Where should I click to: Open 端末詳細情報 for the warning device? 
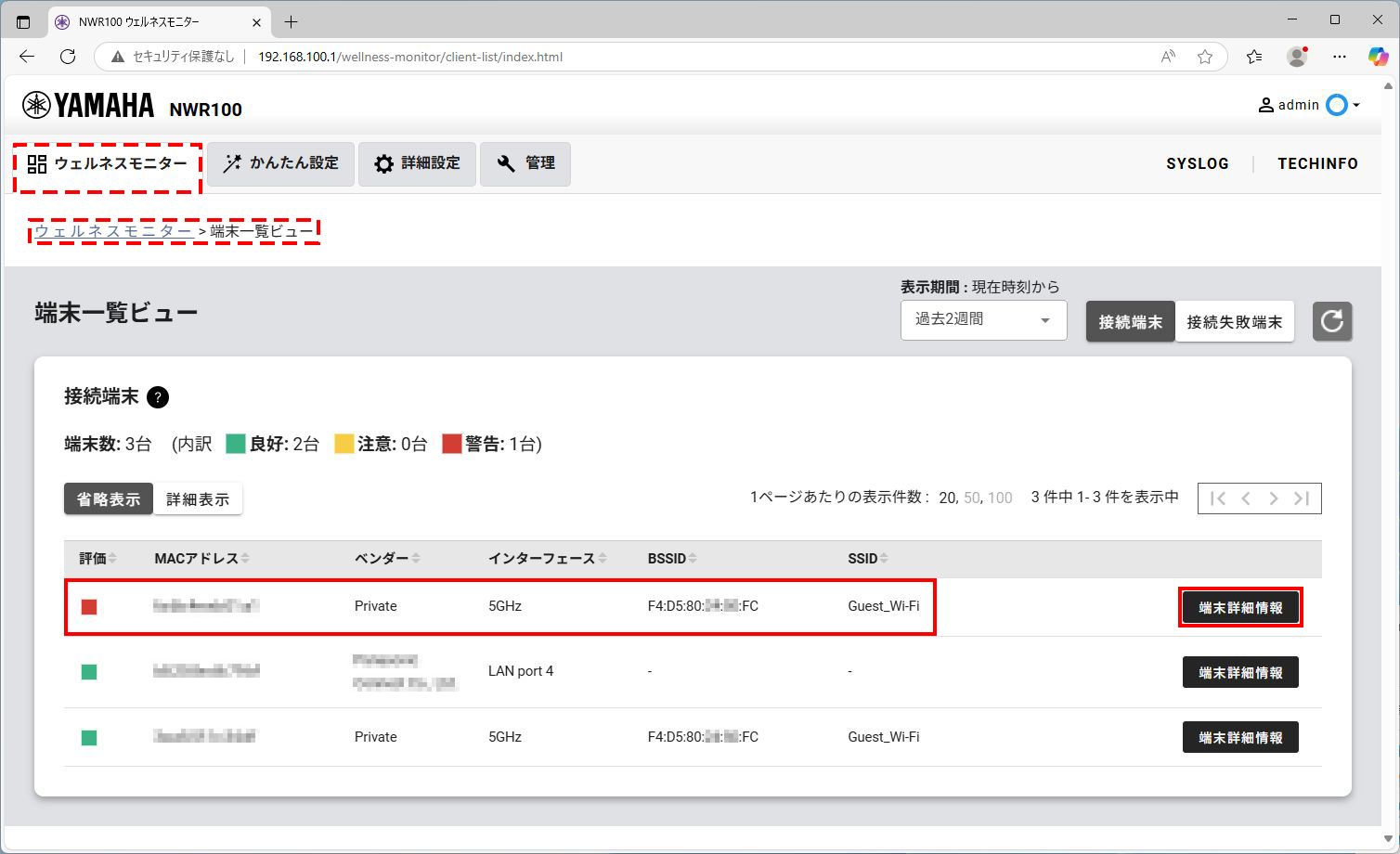click(x=1240, y=608)
